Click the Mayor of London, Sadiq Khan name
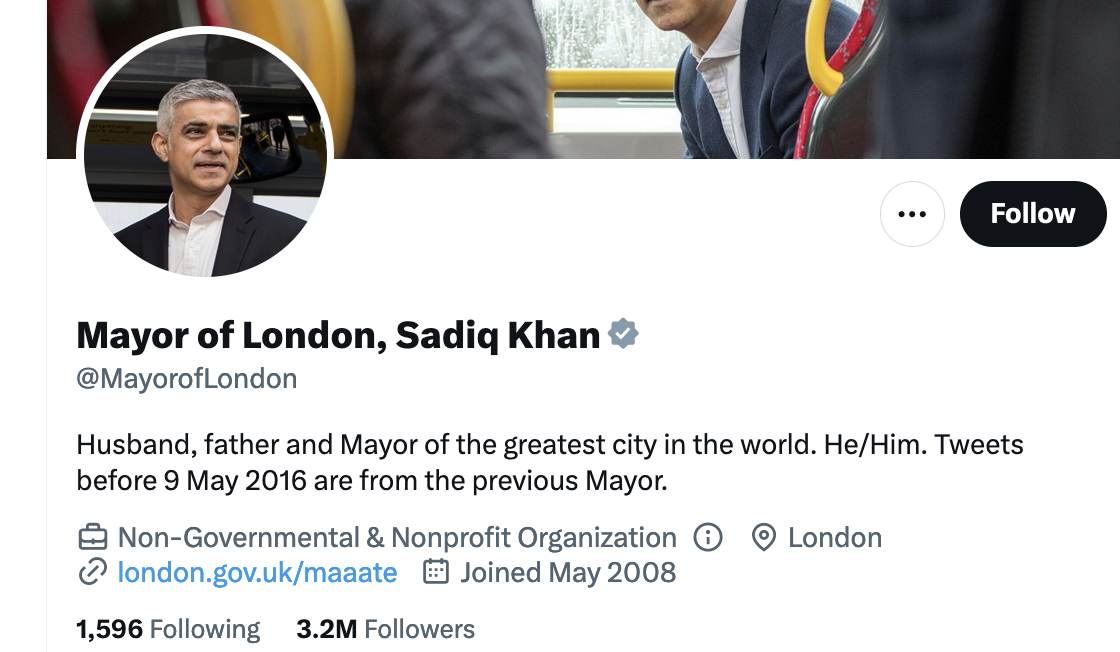 tap(338, 335)
